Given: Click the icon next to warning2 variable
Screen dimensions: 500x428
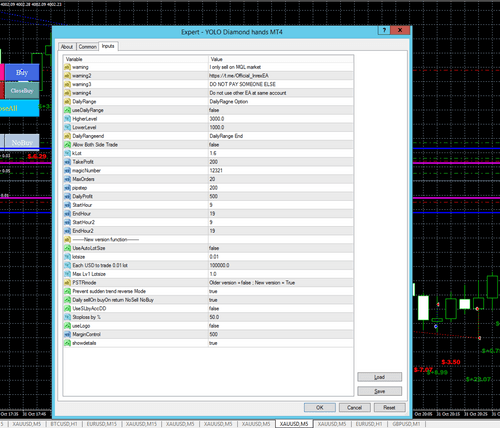Looking at the screenshot, I should click(68, 76).
